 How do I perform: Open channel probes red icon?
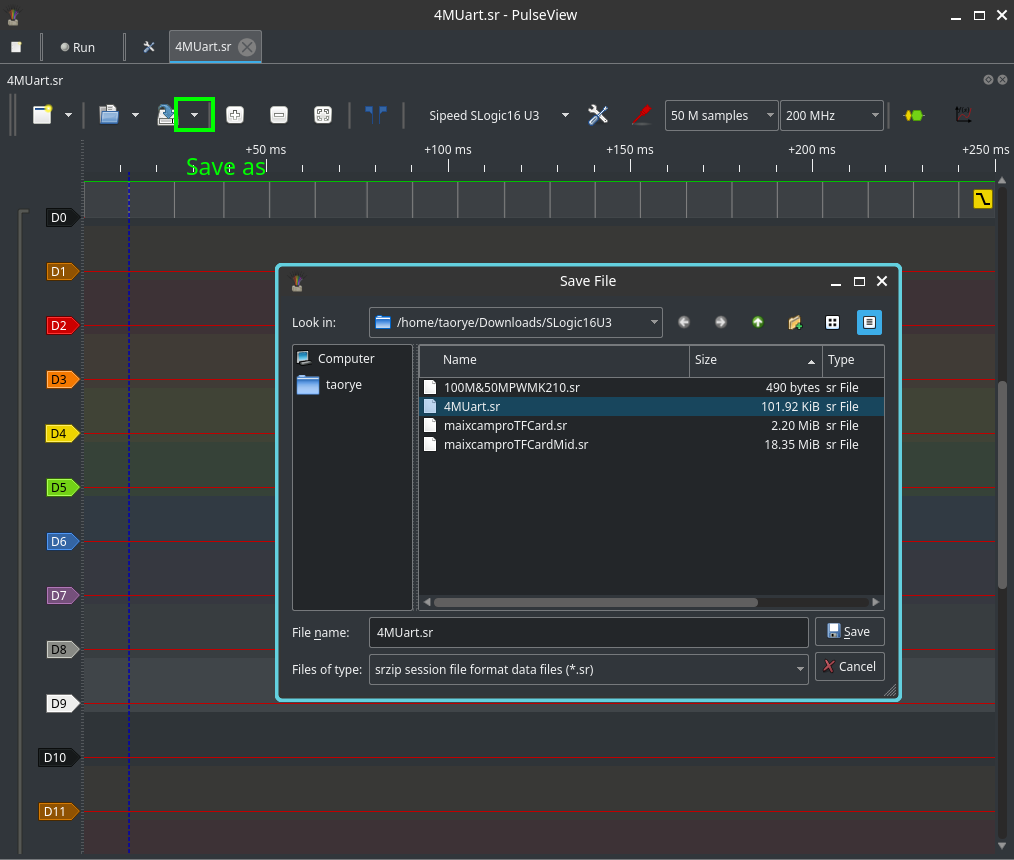click(641, 115)
